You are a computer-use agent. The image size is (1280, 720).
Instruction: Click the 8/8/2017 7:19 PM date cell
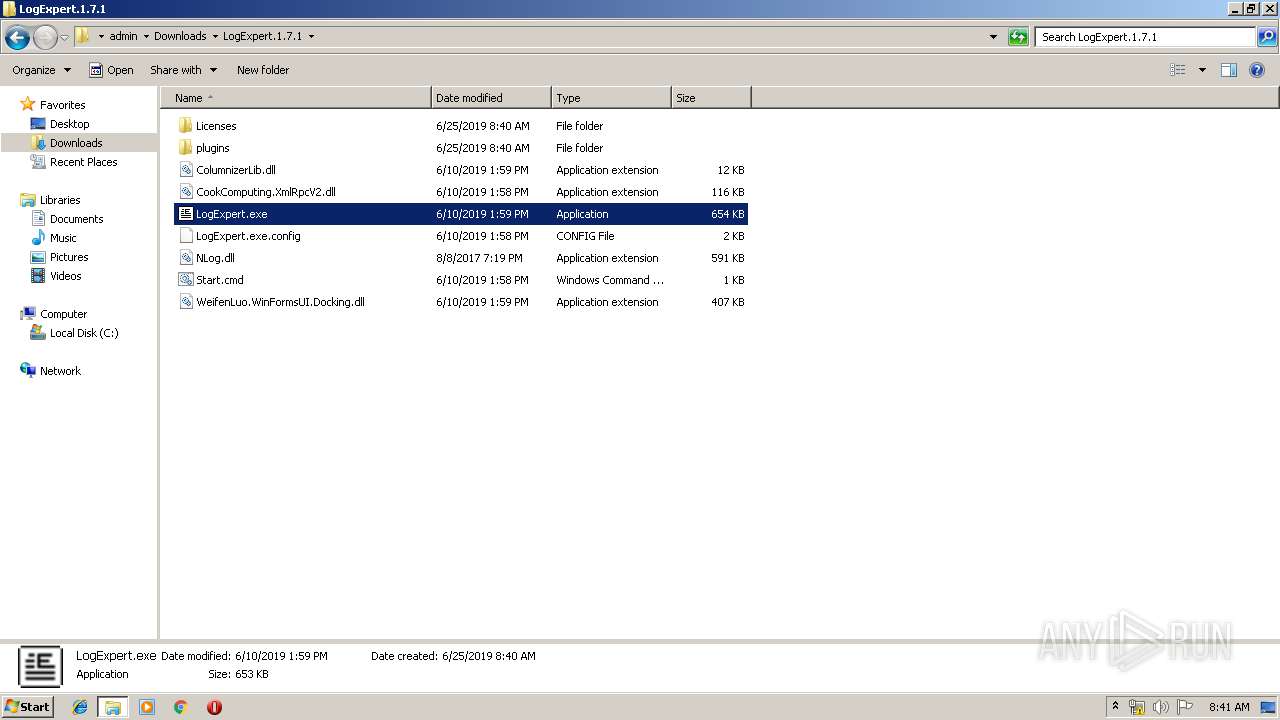tap(479, 258)
